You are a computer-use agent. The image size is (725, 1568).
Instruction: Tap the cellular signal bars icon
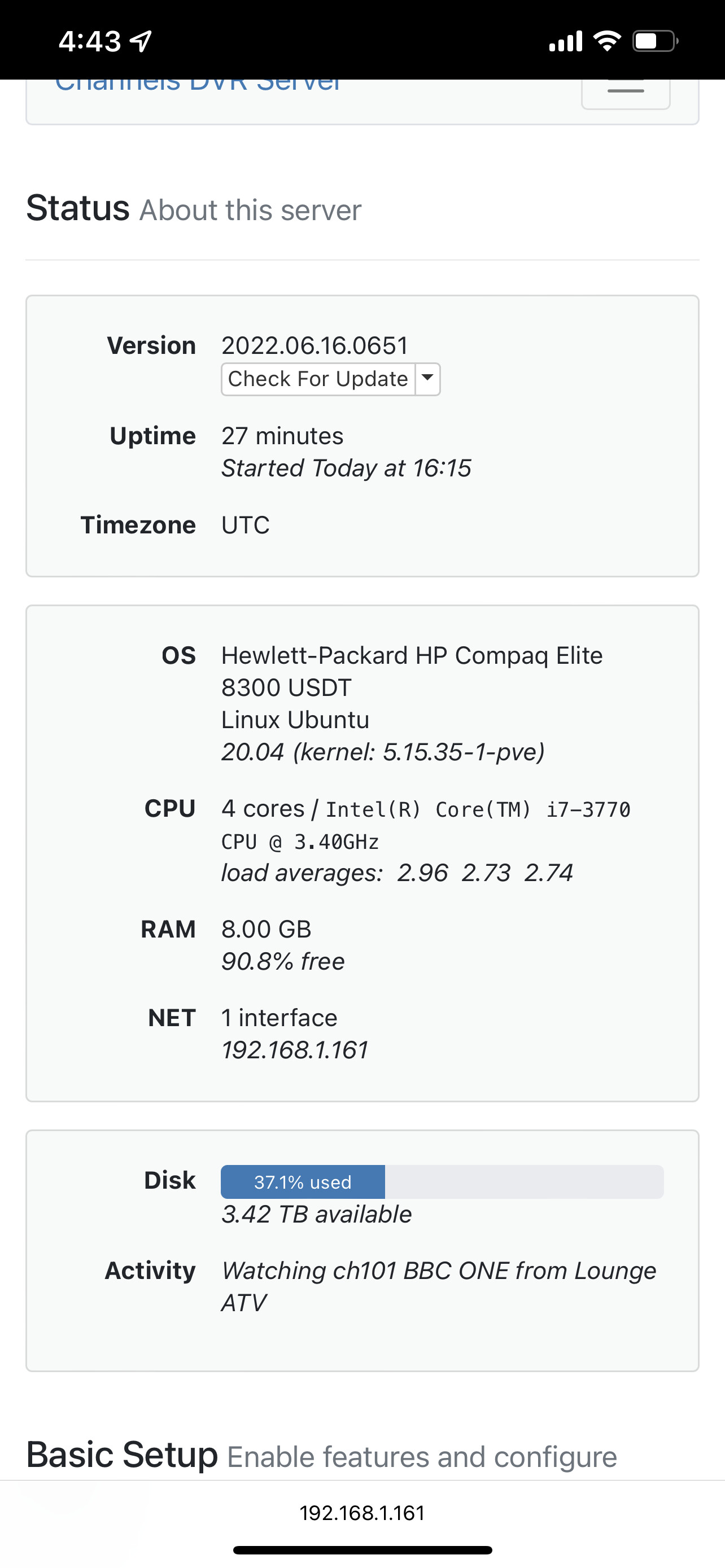[x=566, y=41]
